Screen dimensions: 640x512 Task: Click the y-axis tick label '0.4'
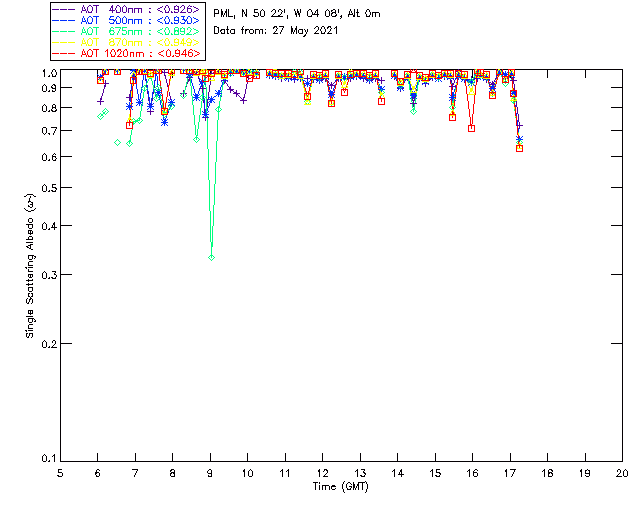[x=49, y=226]
